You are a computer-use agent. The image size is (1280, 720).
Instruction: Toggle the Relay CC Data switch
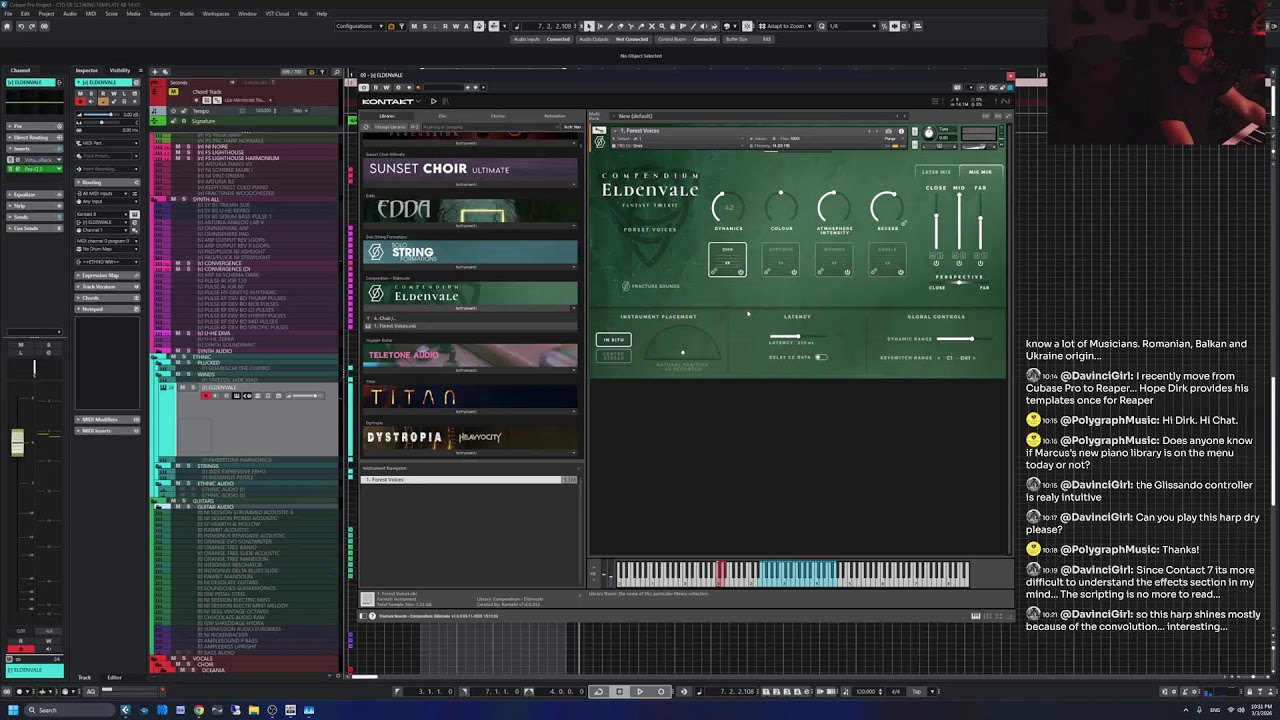coord(821,357)
